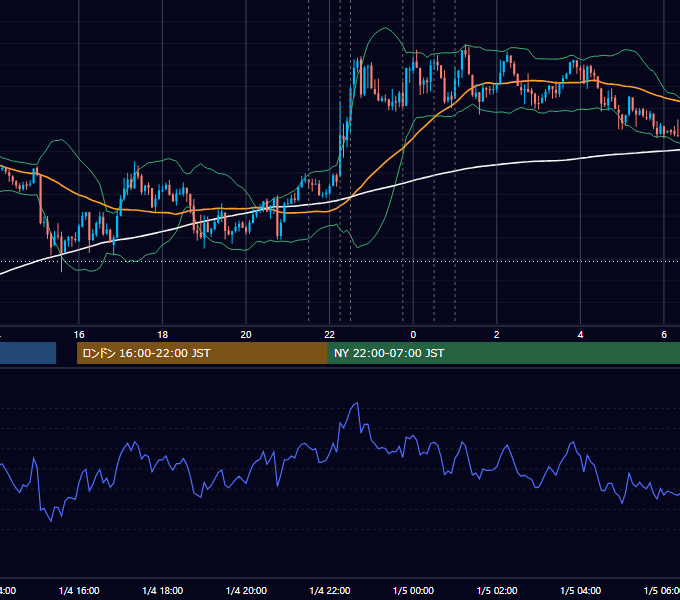Click the highest peak of the blue oscillator line
Screen dimensions: 680x600
[x=357, y=403]
